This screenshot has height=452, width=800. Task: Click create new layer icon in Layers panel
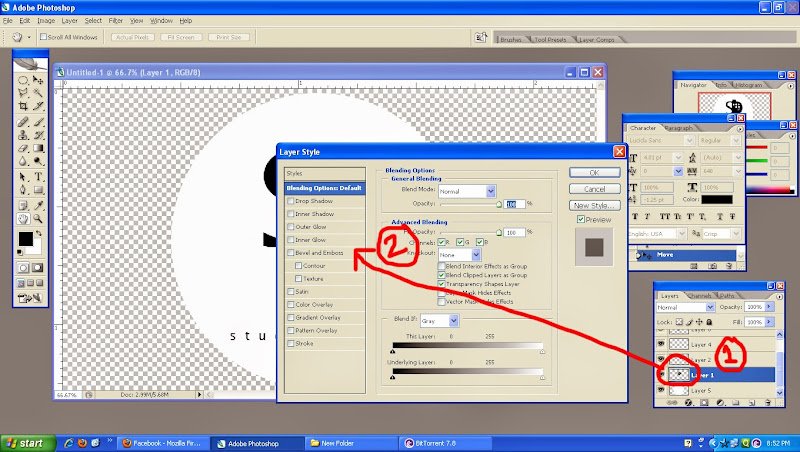click(752, 403)
